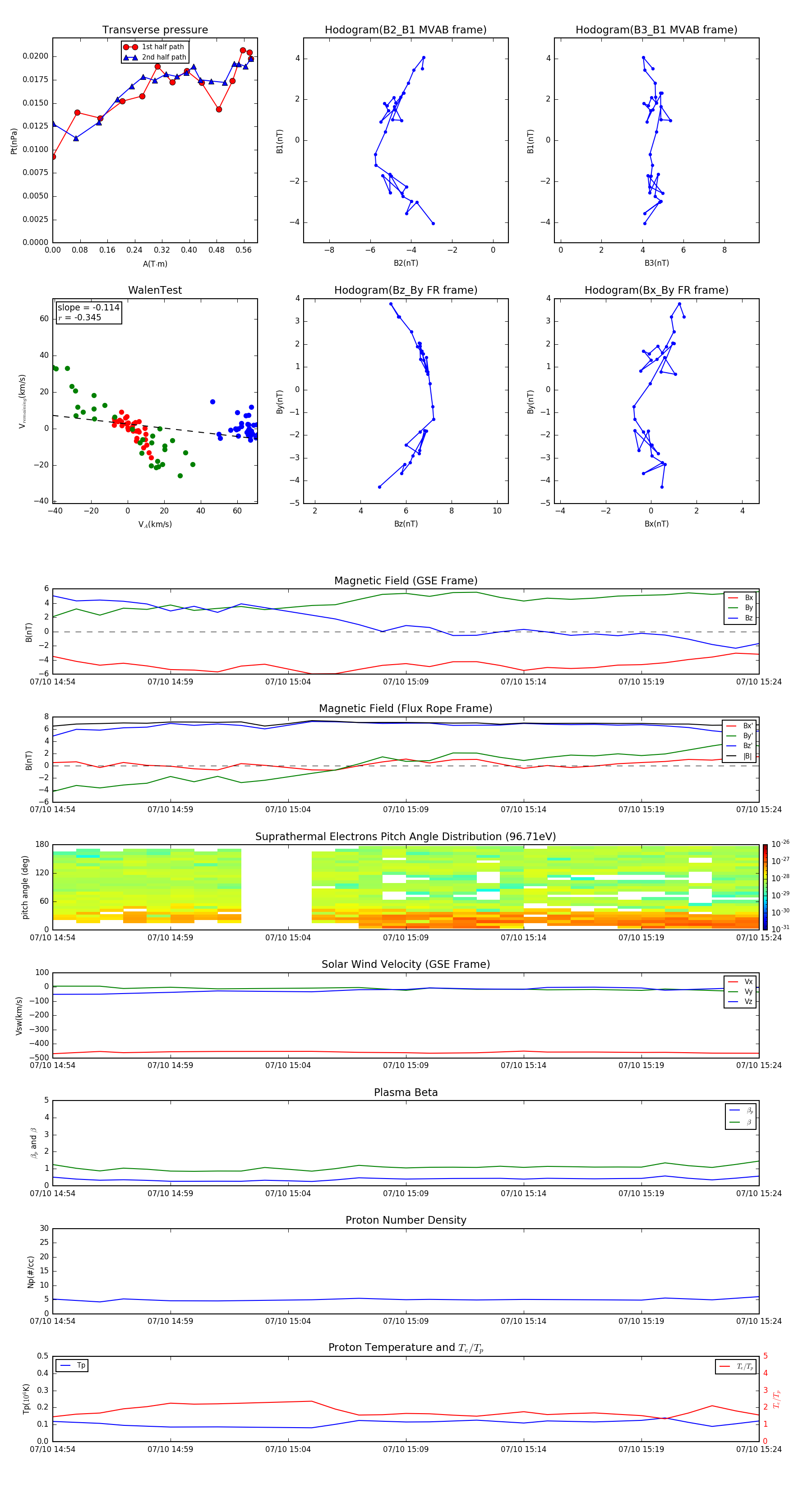Click the 'Hodogram(Bz_By FR frame)' title
The image size is (812, 1489).
pyautogui.click(x=406, y=290)
